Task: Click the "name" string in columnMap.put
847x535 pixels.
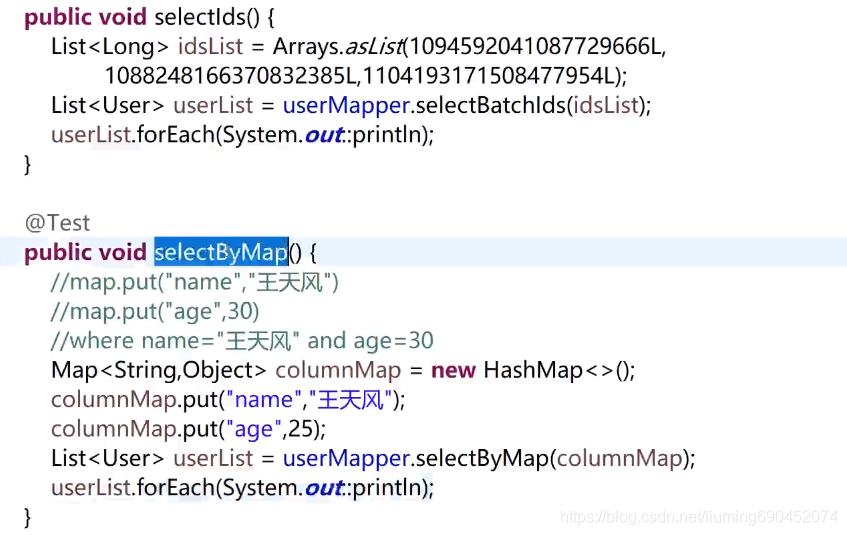Action: click(x=264, y=400)
